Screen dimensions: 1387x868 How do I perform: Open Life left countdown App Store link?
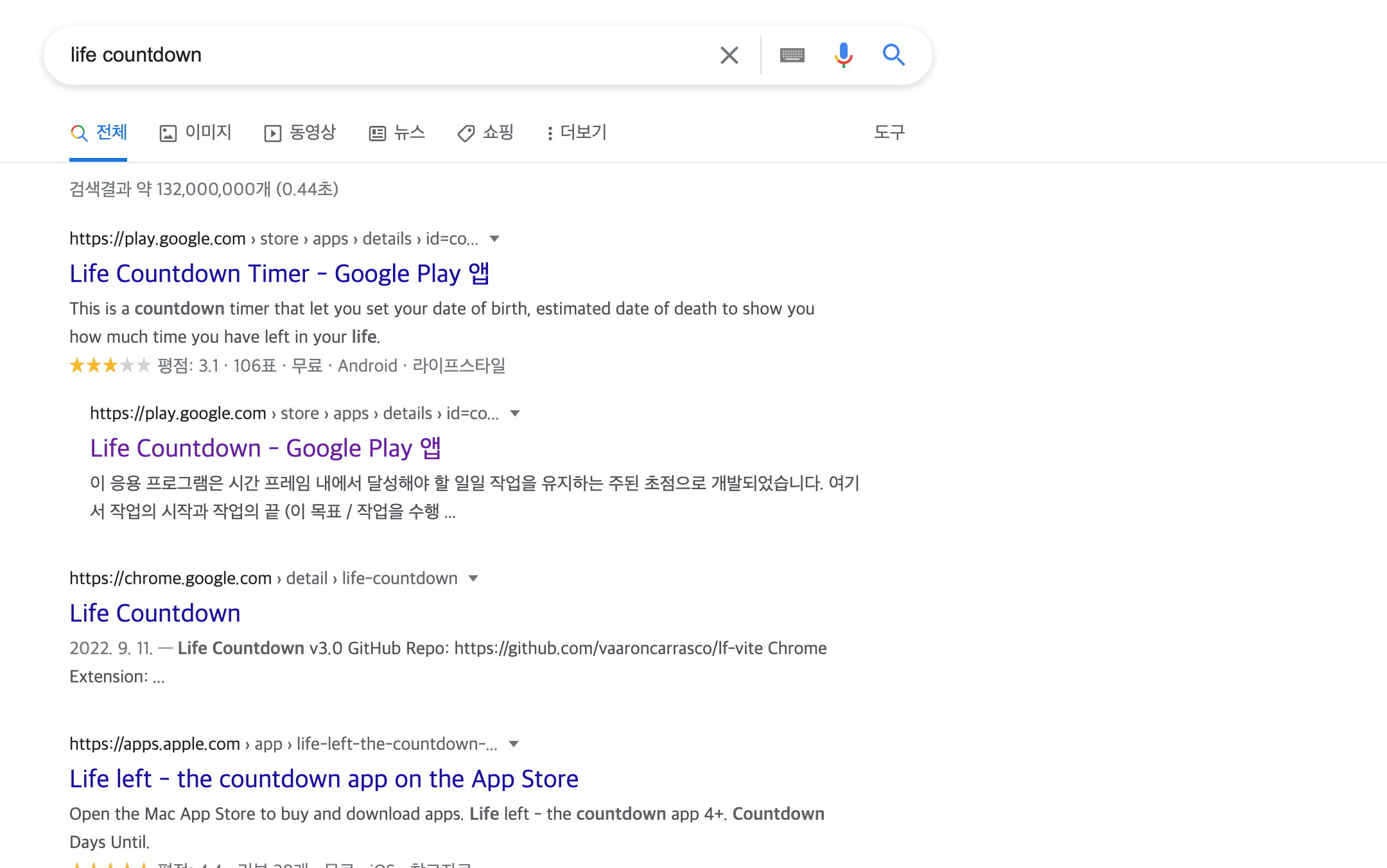click(x=324, y=779)
